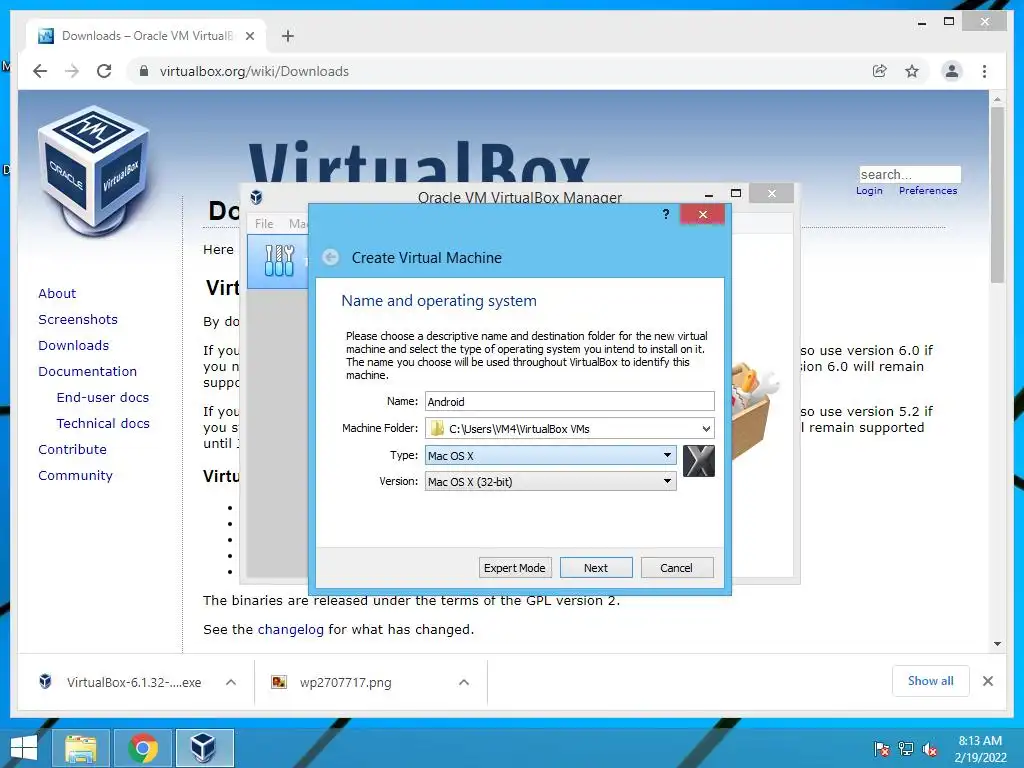Open Contribute link in sidebar
This screenshot has width=1024, height=768.
pos(72,449)
